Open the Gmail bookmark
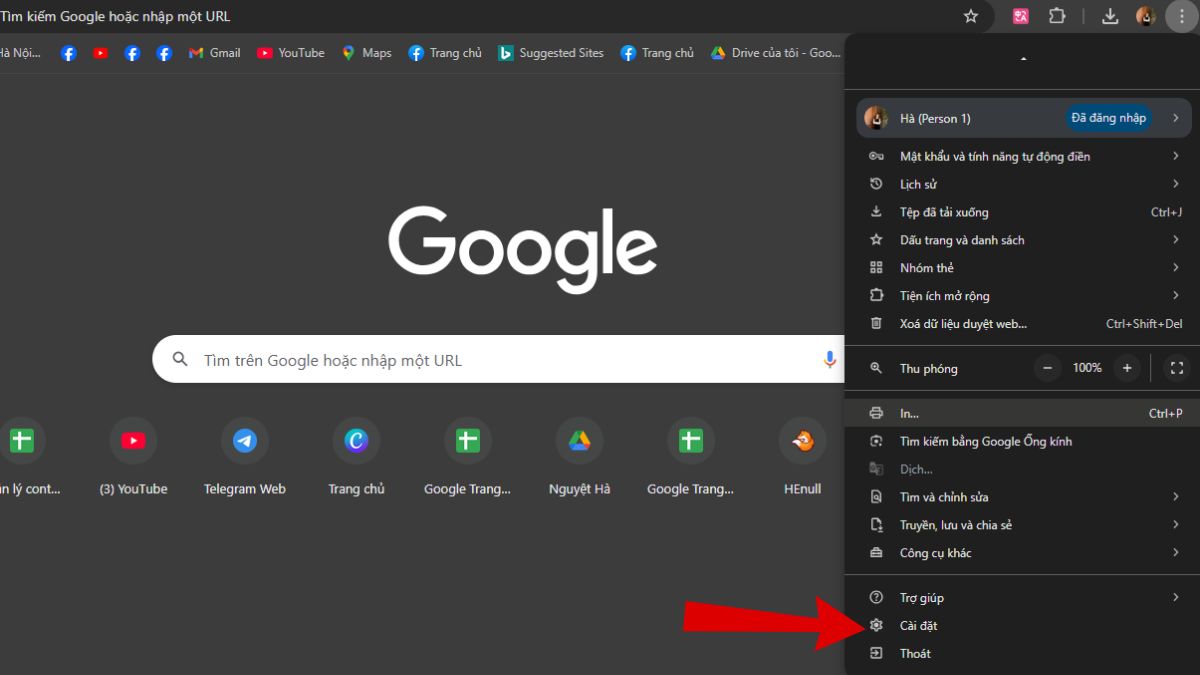The image size is (1200, 675). coord(214,53)
